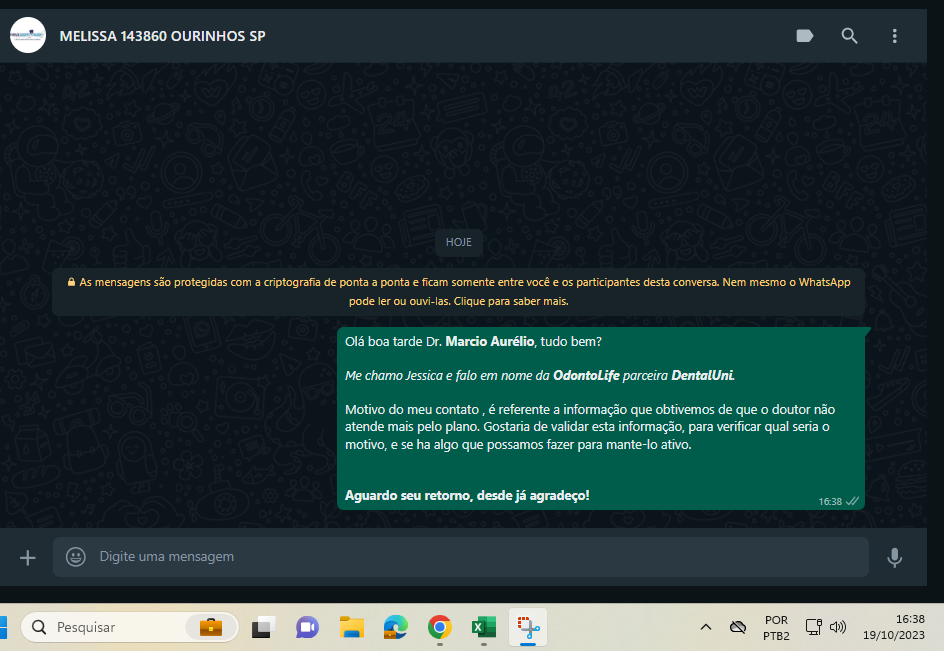The height and width of the screenshot is (651, 944).
Task: Click the magnifier icon in taskbar search
Action: pyautogui.click(x=39, y=627)
